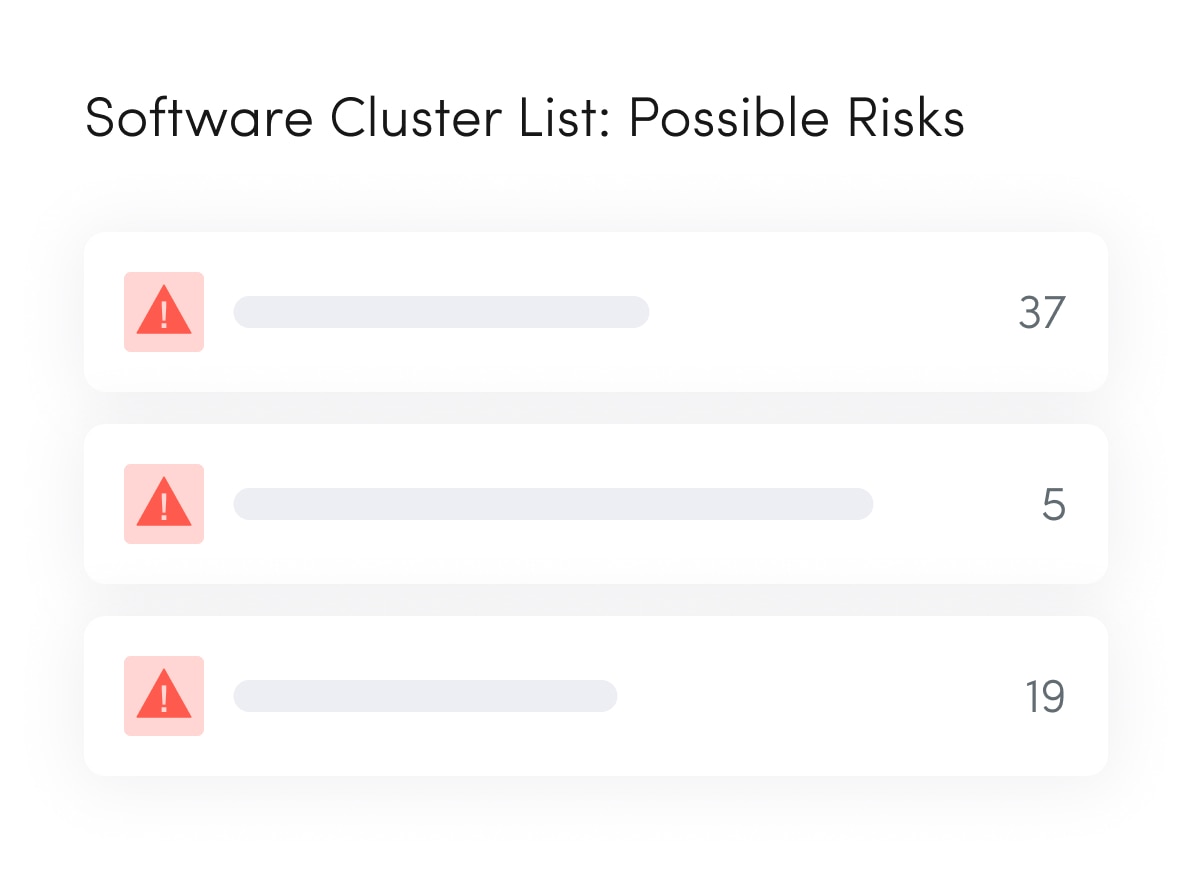Click the warning icon beside count 19

(164, 696)
